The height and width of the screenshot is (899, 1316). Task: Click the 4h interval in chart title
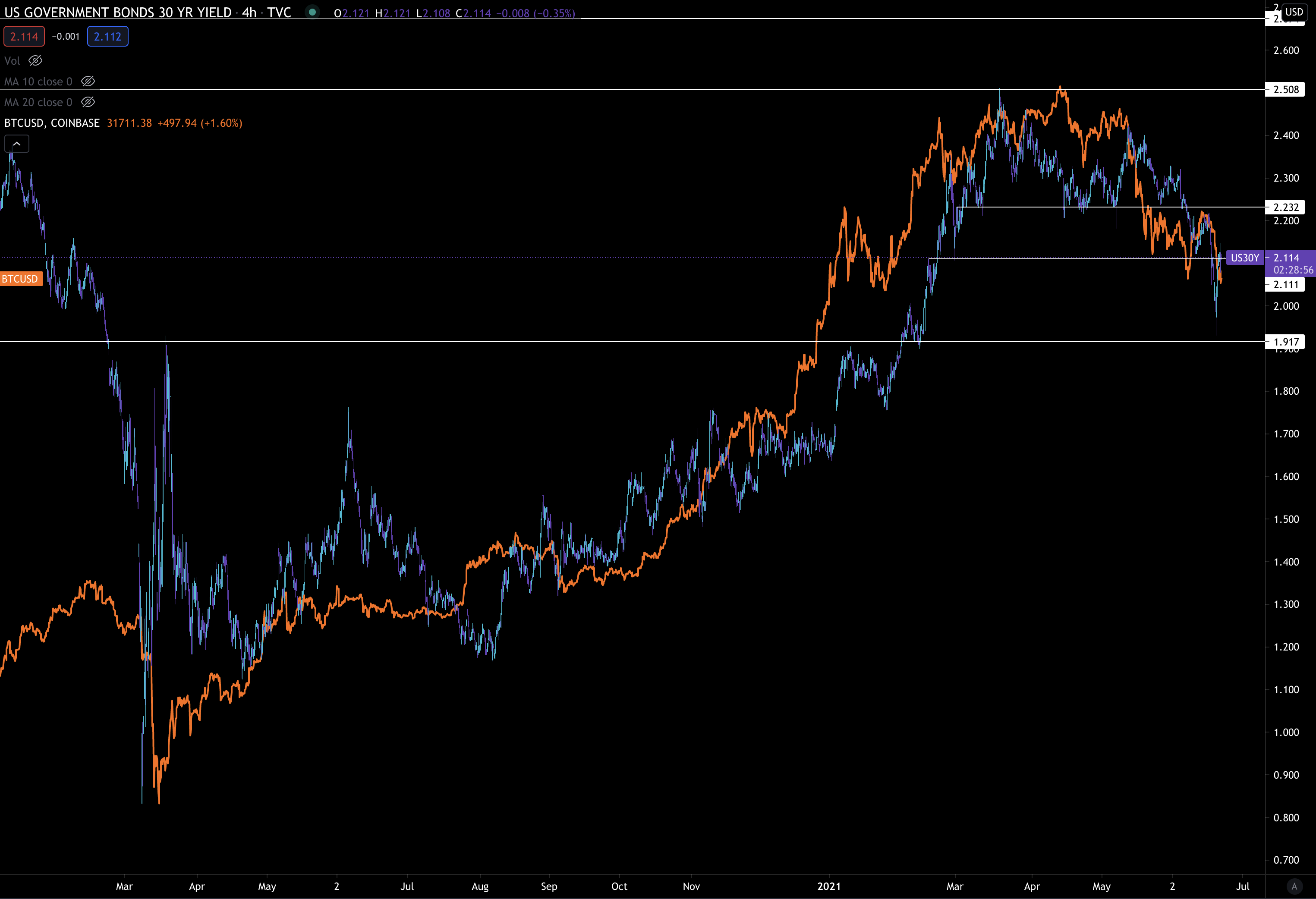point(249,13)
